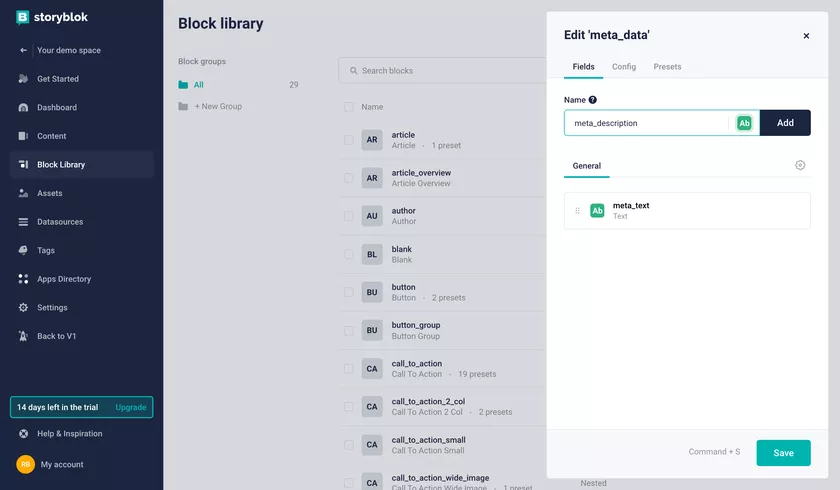Check the button_group block checkbox
This screenshot has height=490, width=840.
click(x=349, y=330)
